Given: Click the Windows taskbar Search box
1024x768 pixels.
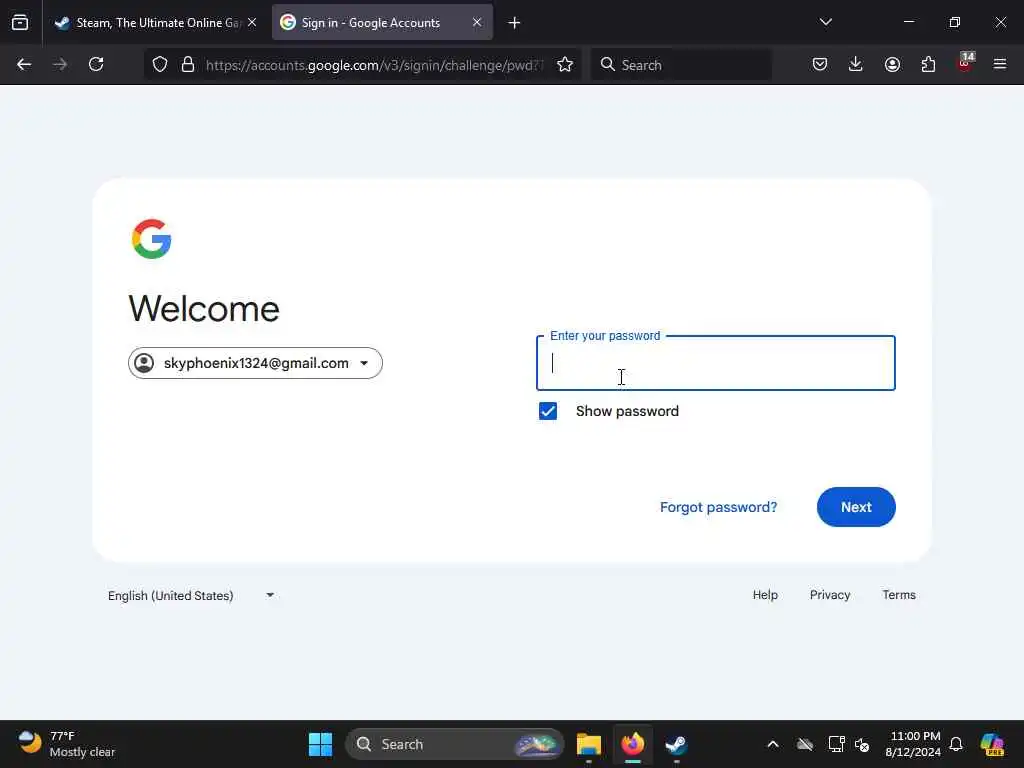Looking at the screenshot, I should tap(455, 744).
